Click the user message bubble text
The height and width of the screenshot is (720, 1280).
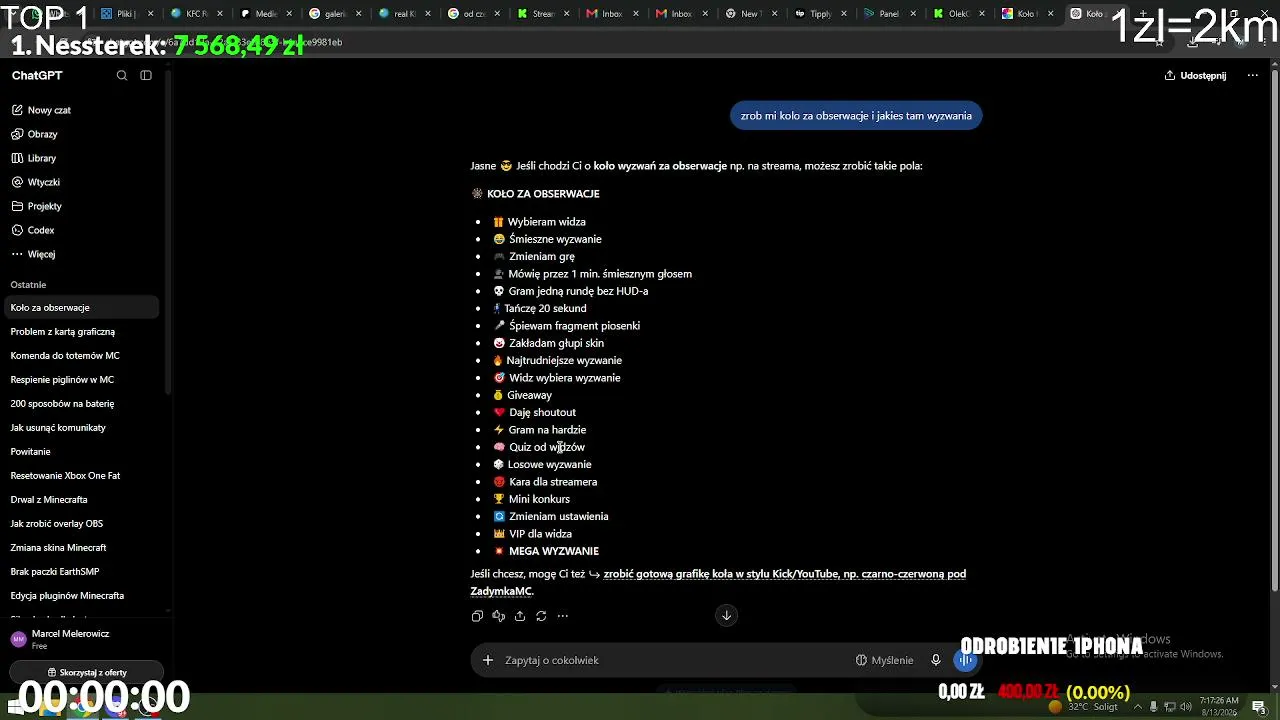click(x=856, y=116)
